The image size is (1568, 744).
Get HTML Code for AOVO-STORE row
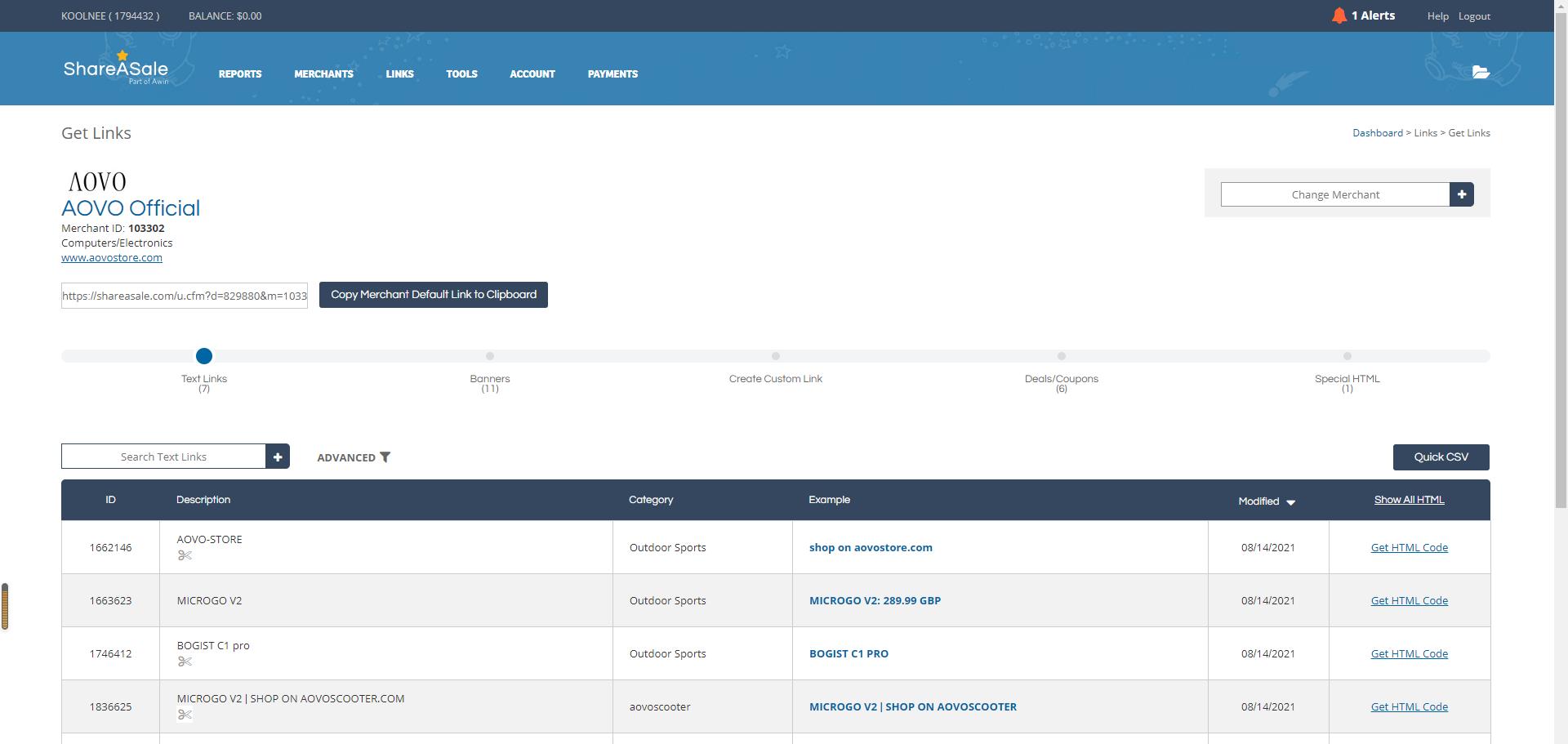1409,547
